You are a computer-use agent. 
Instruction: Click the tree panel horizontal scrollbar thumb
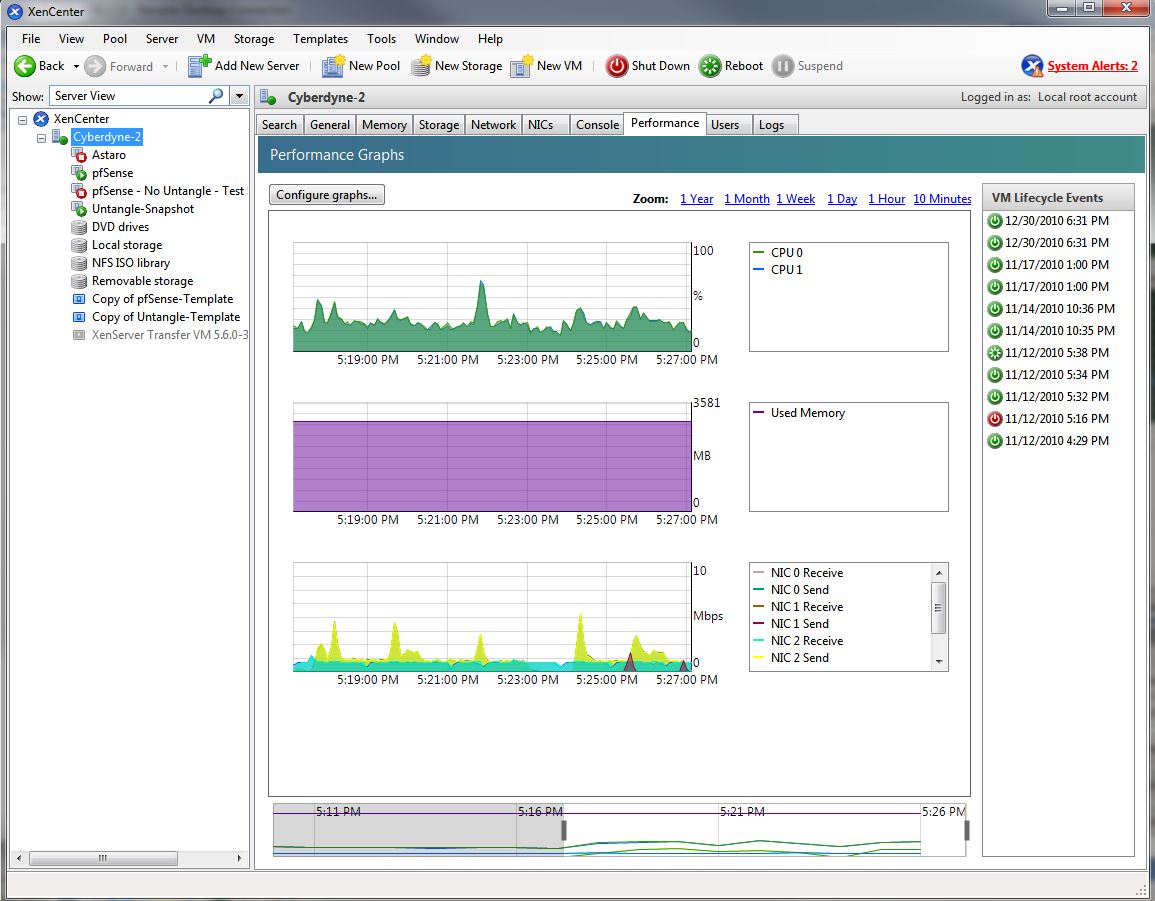102,858
